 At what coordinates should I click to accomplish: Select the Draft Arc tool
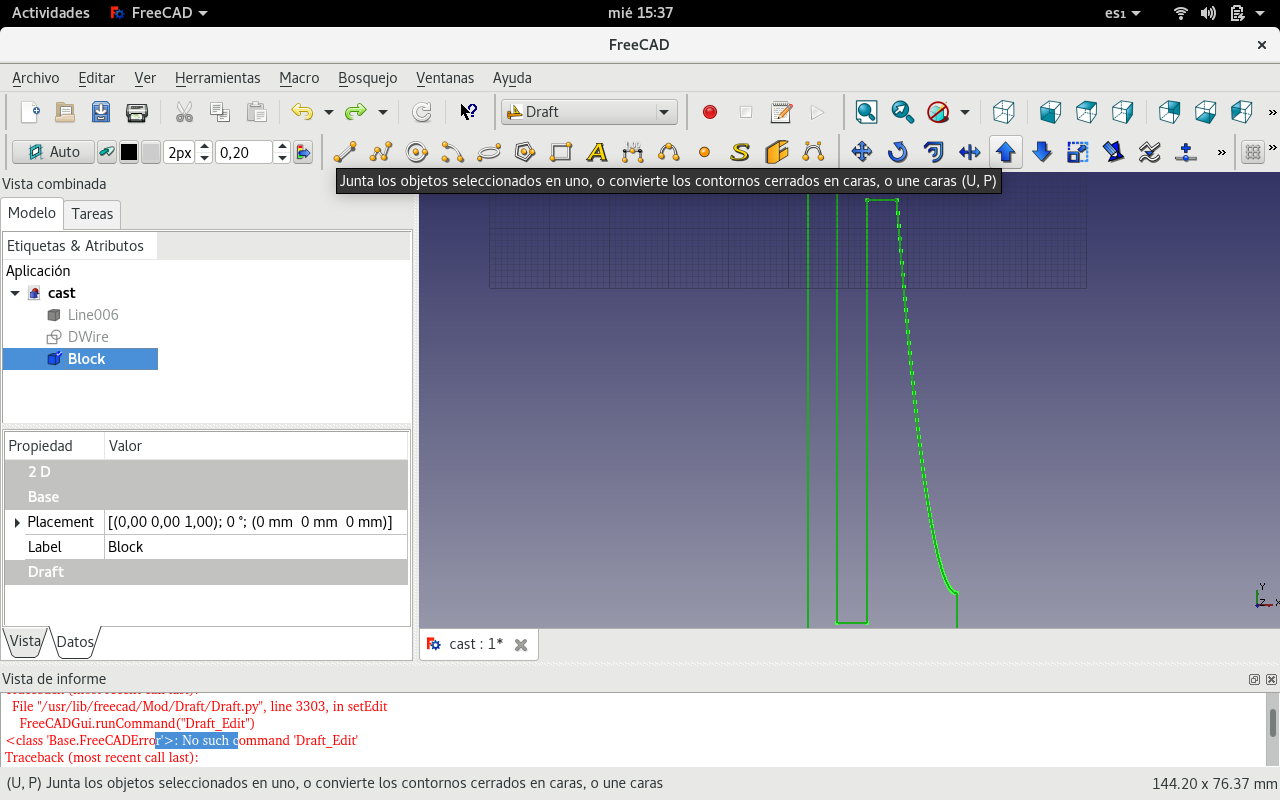(453, 152)
